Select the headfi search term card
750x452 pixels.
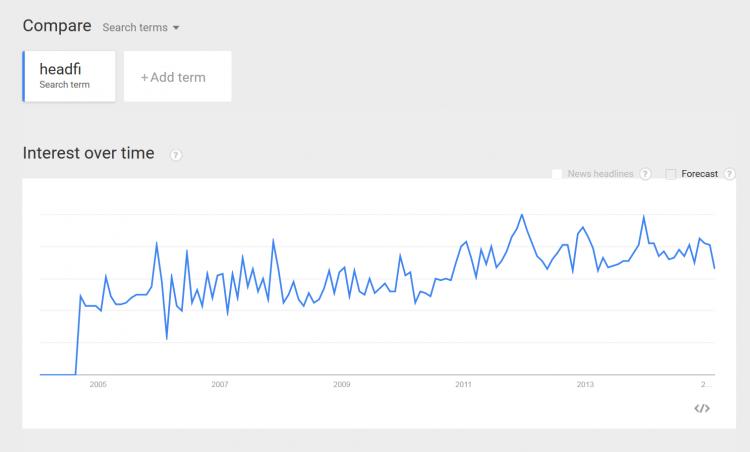[69, 76]
